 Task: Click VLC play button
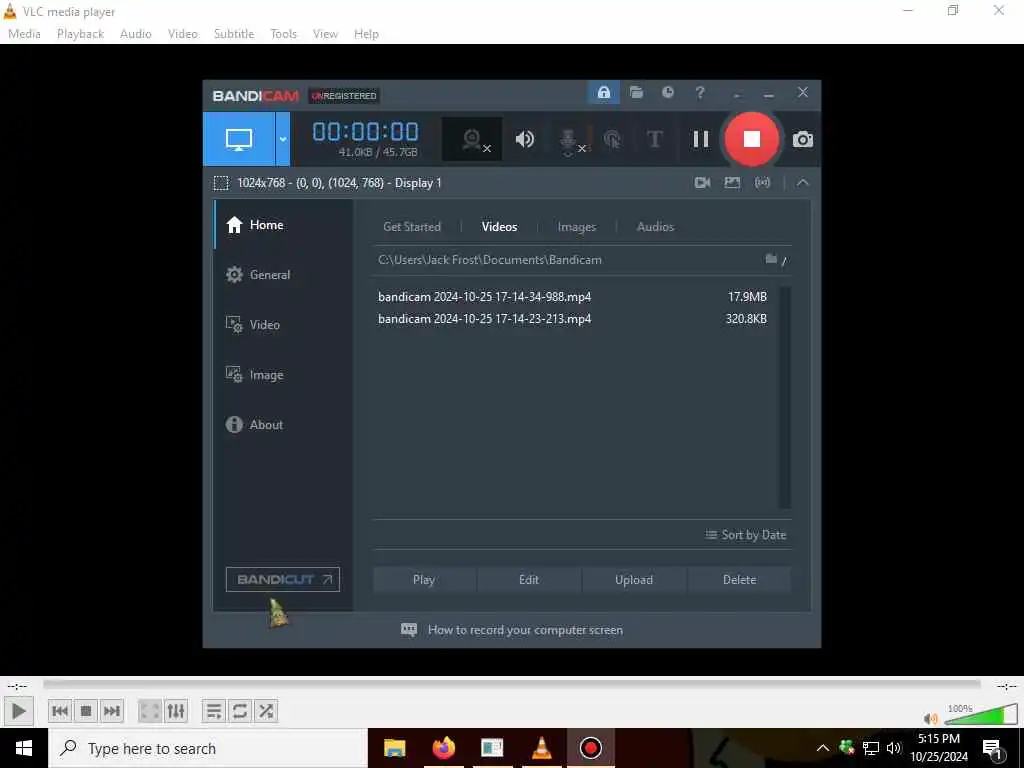click(18, 711)
